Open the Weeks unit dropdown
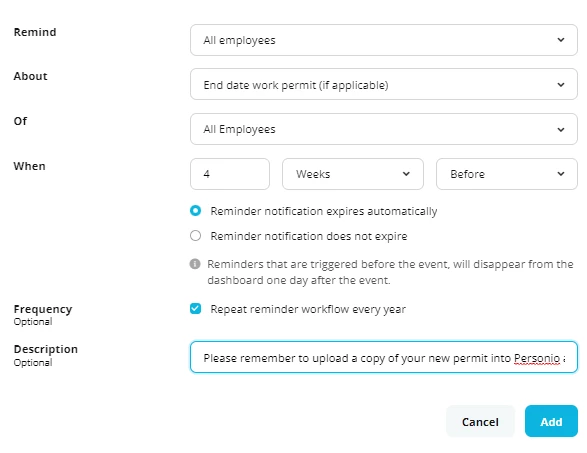The image size is (587, 453). point(353,174)
